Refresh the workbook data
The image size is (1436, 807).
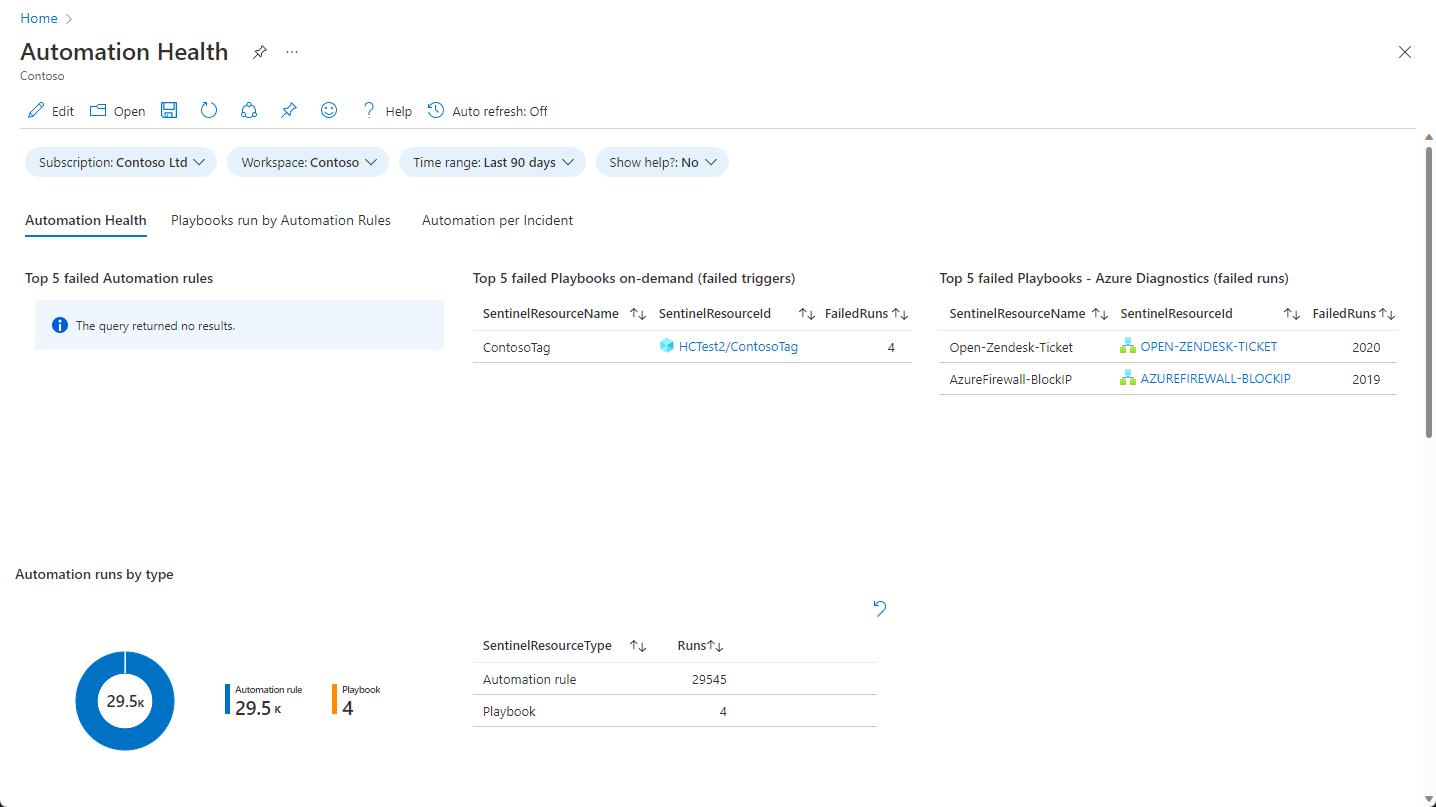208,110
